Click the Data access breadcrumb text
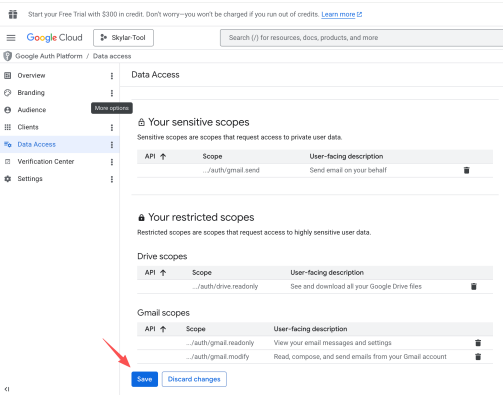This screenshot has height=395, width=503. [112, 56]
